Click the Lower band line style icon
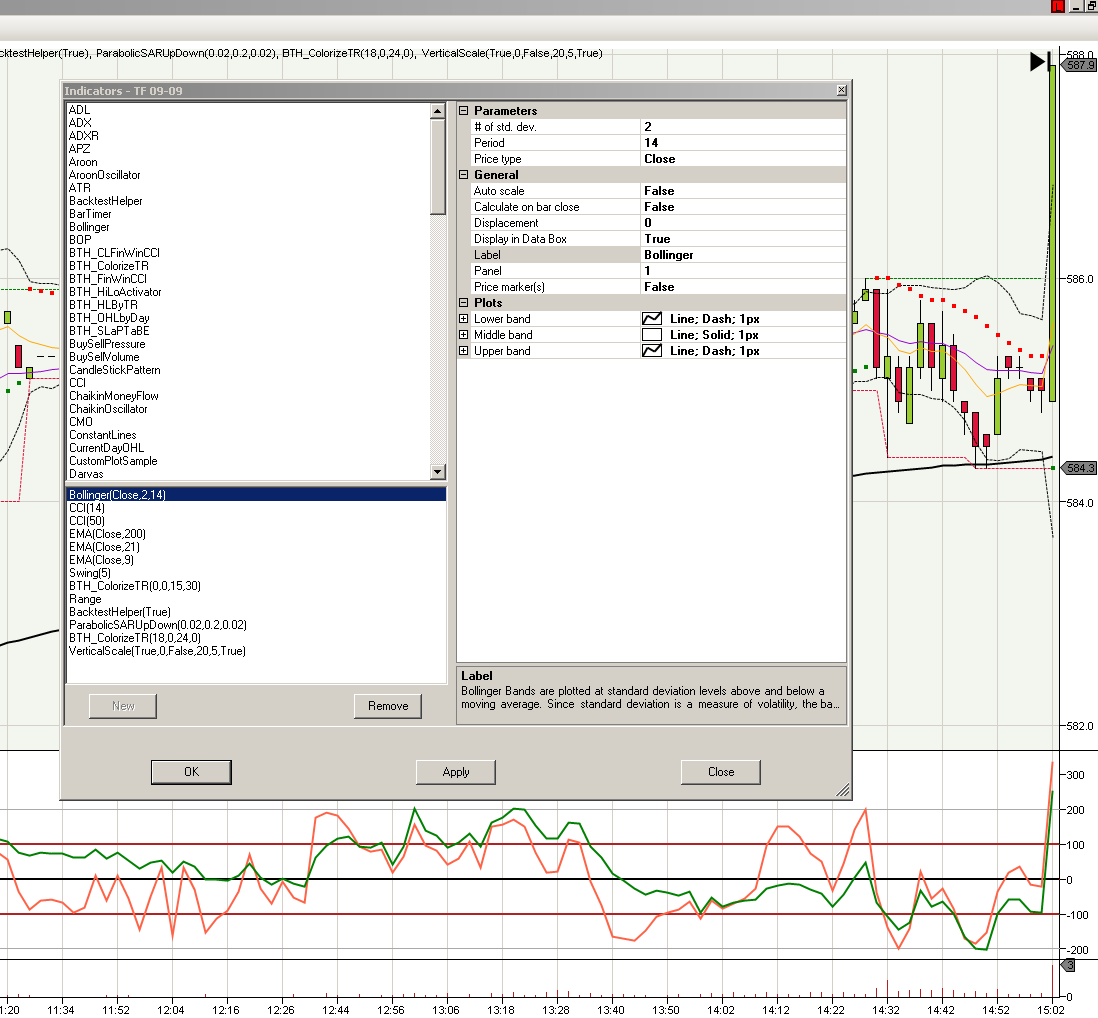Image resolution: width=1098 pixels, height=1018 pixels. [x=652, y=319]
